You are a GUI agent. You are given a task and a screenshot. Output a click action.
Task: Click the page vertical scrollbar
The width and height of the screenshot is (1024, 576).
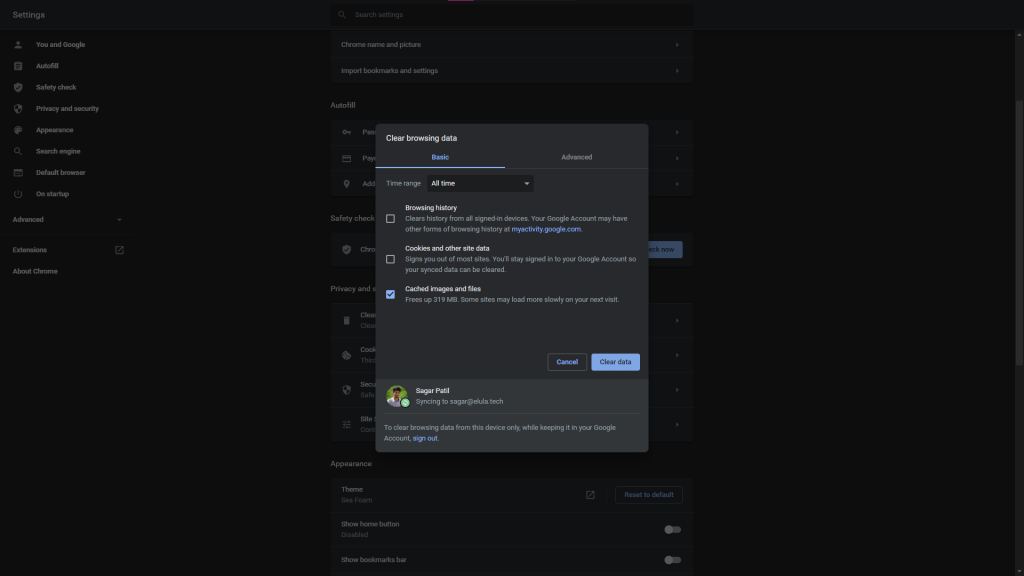click(x=1019, y=234)
